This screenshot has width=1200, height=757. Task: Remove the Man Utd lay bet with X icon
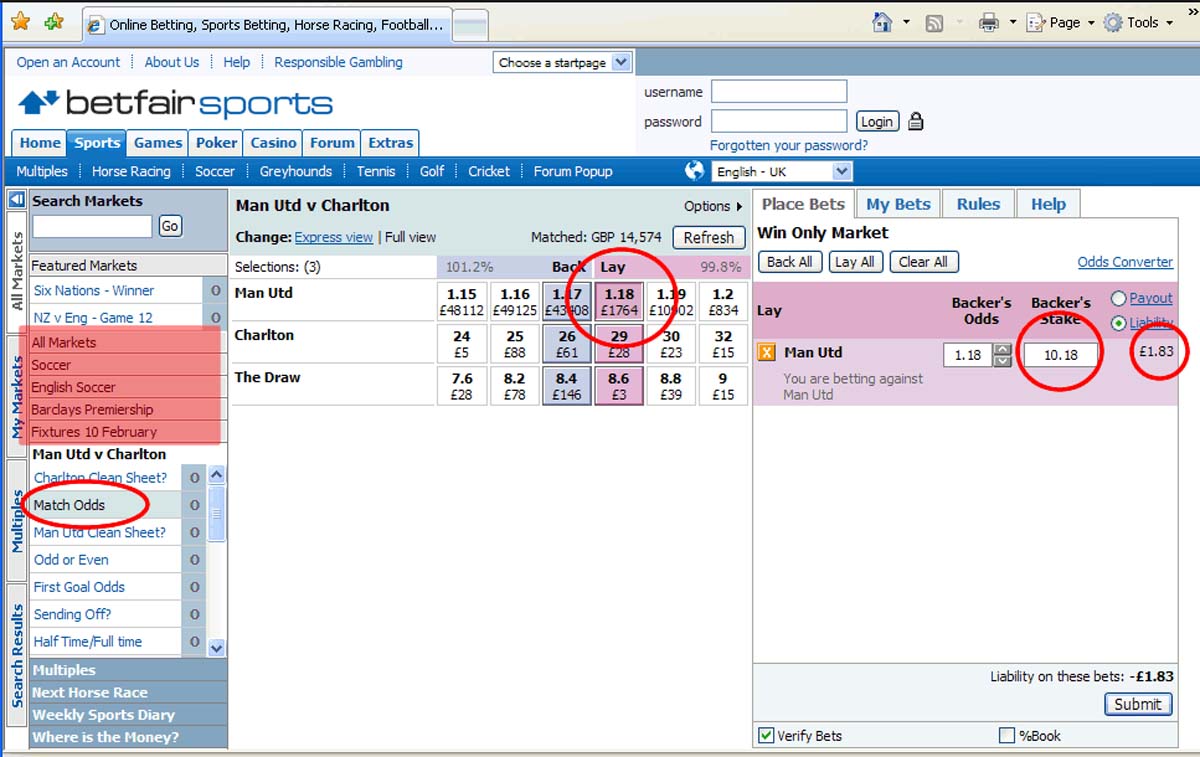(x=768, y=352)
